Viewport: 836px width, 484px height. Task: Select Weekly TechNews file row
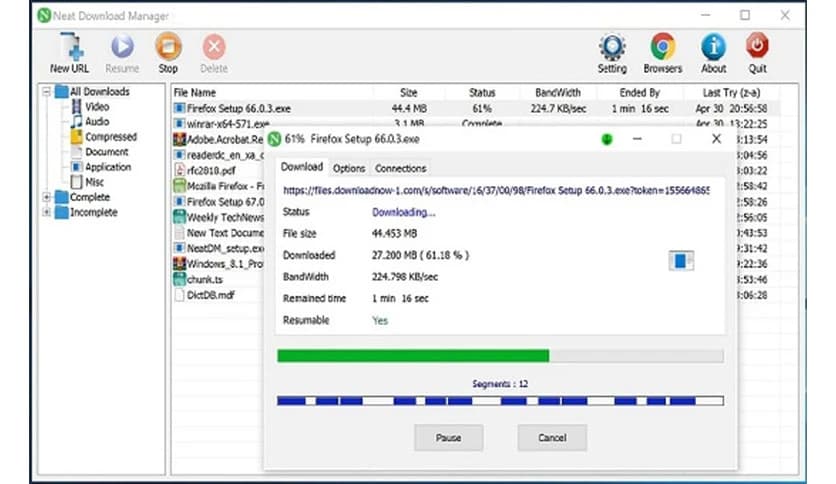pos(218,217)
